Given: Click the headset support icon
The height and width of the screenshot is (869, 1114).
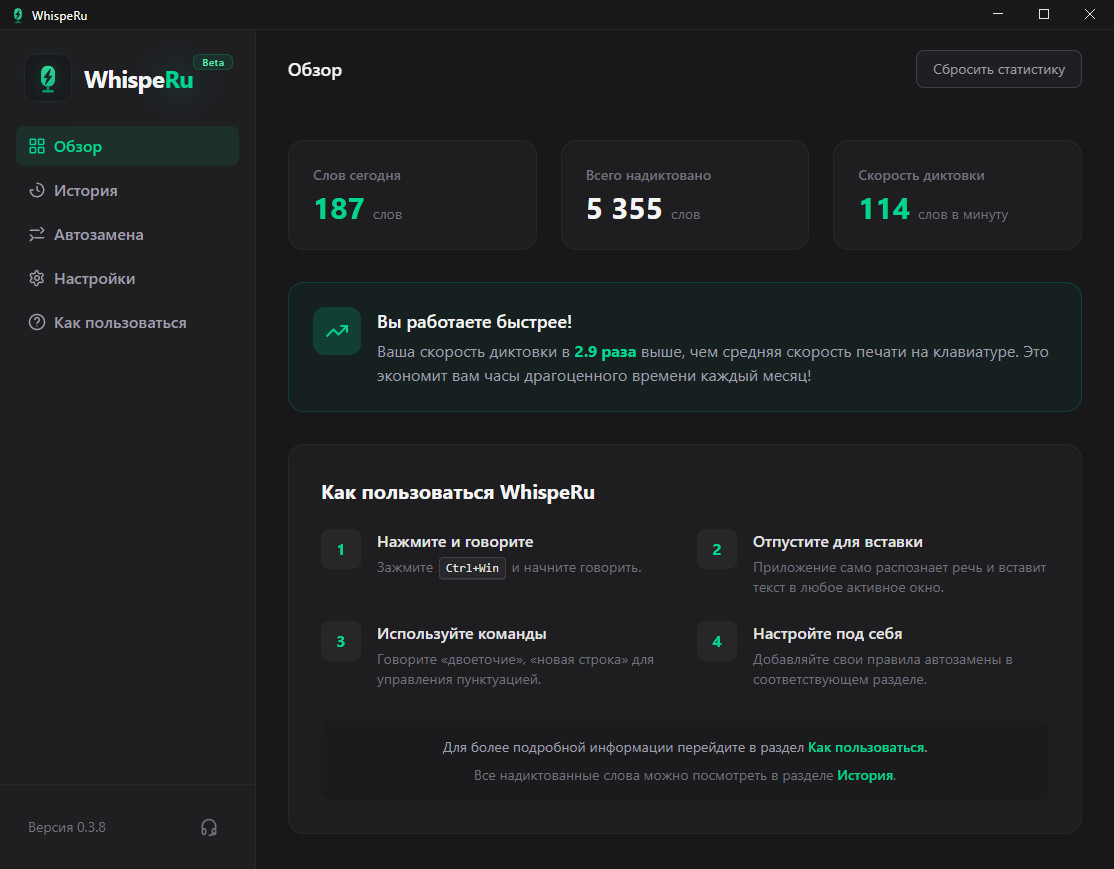Looking at the screenshot, I should coord(209,827).
